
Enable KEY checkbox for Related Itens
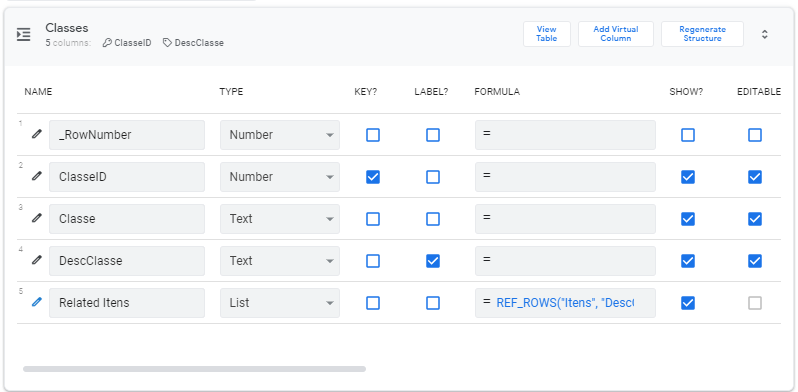coord(373,303)
